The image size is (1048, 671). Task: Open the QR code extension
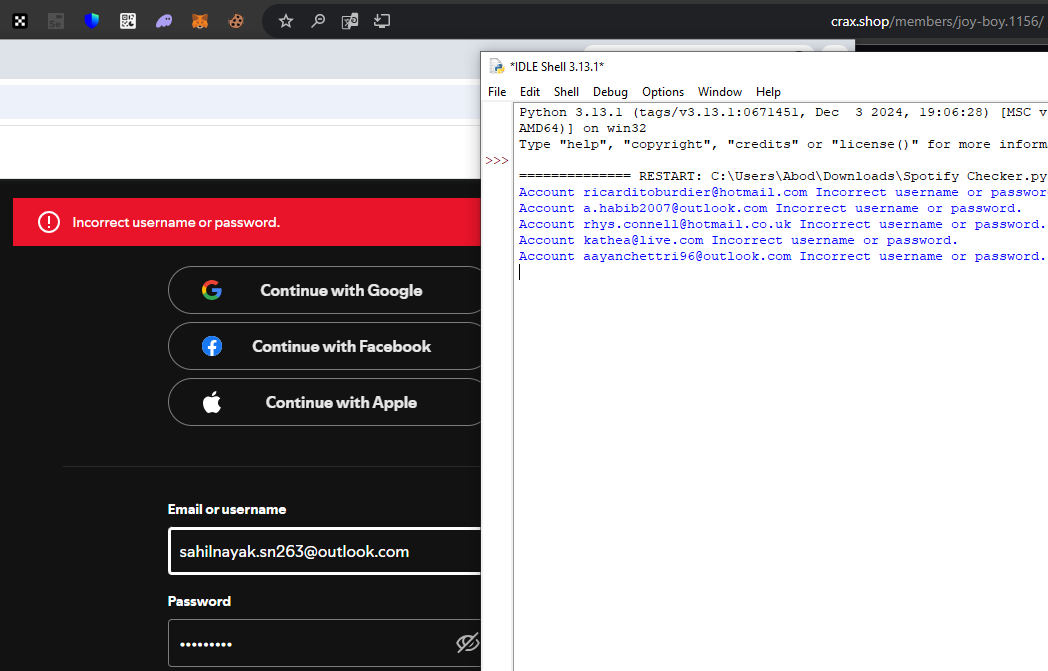(128, 20)
